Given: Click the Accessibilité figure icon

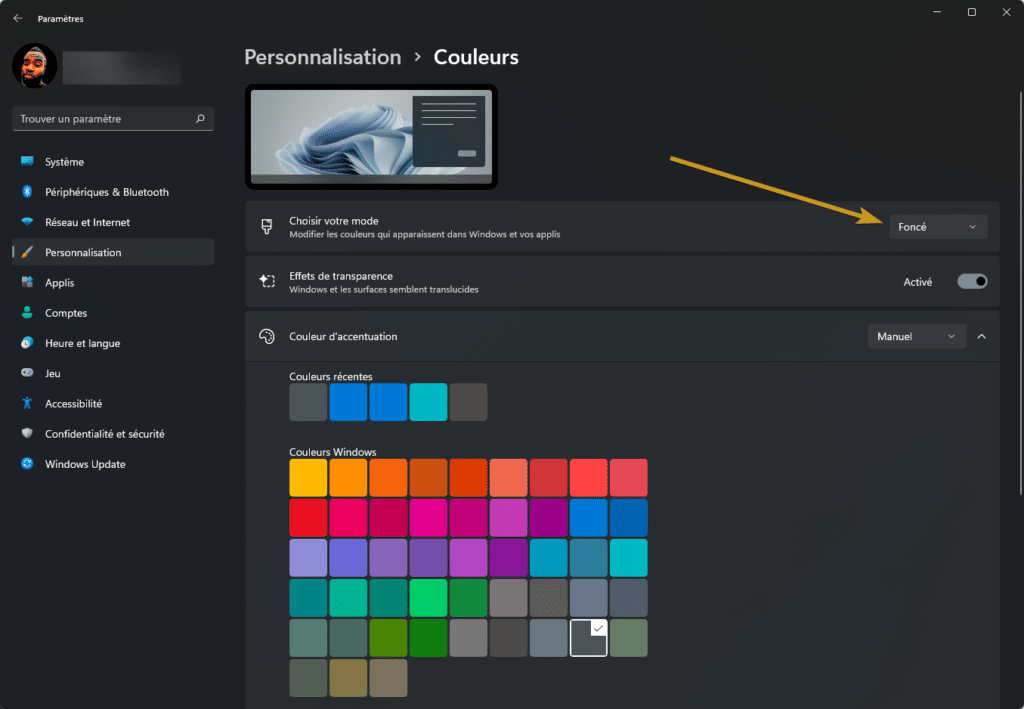Looking at the screenshot, I should tap(27, 403).
